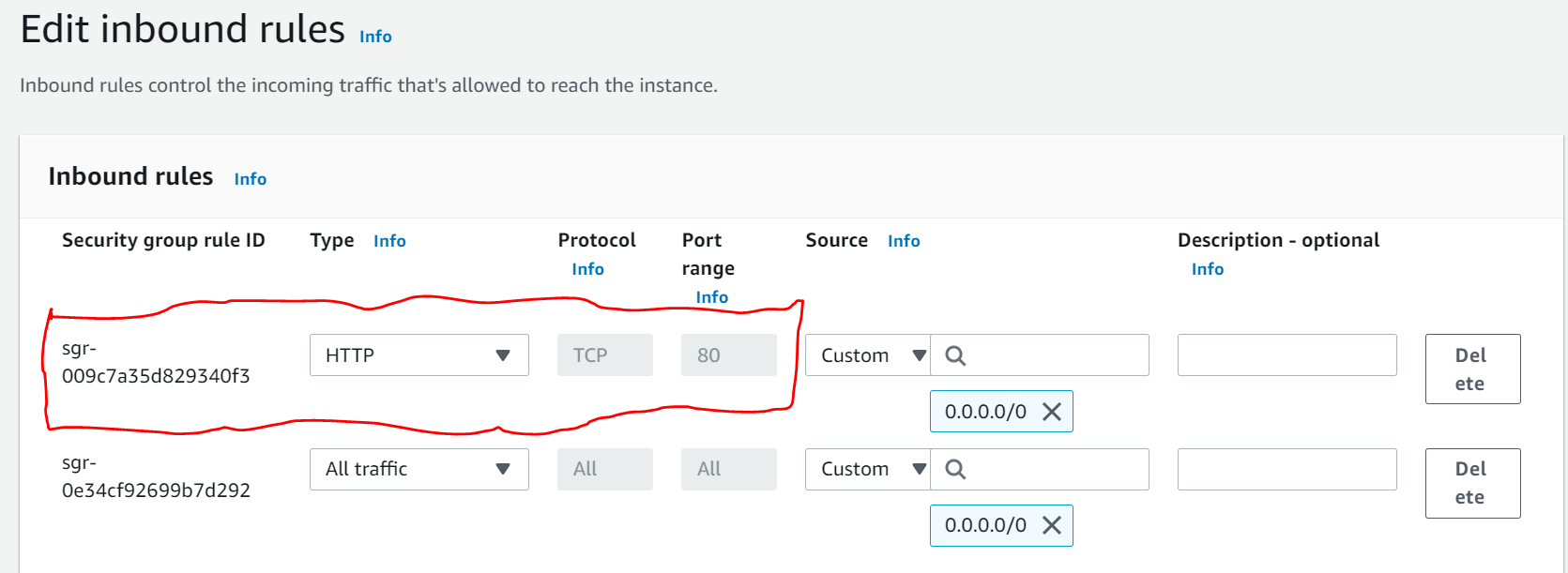Open the Description column Info link
The height and width of the screenshot is (573, 1568).
(1208, 269)
